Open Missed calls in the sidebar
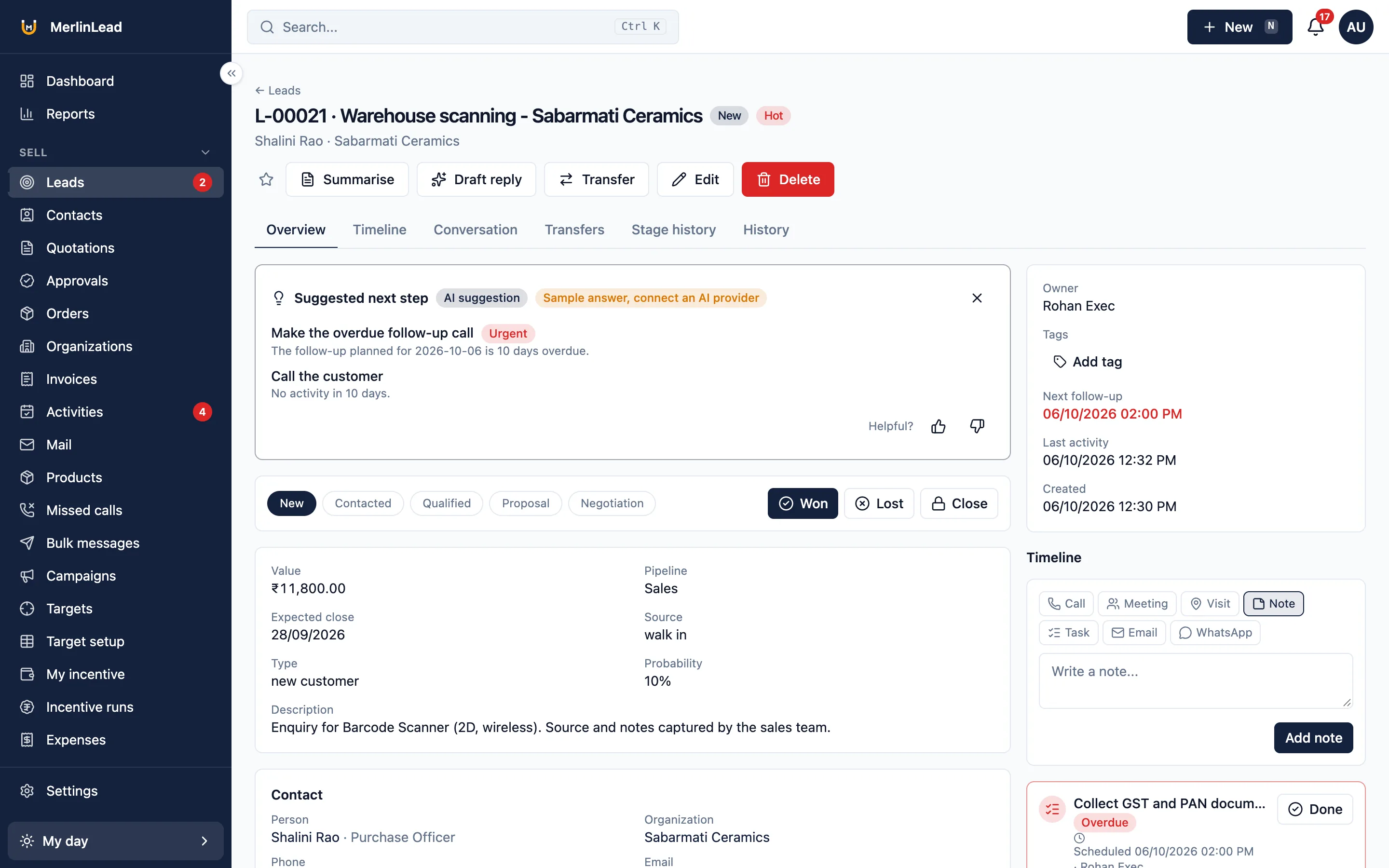This screenshot has height=868, width=1389. [x=116, y=510]
